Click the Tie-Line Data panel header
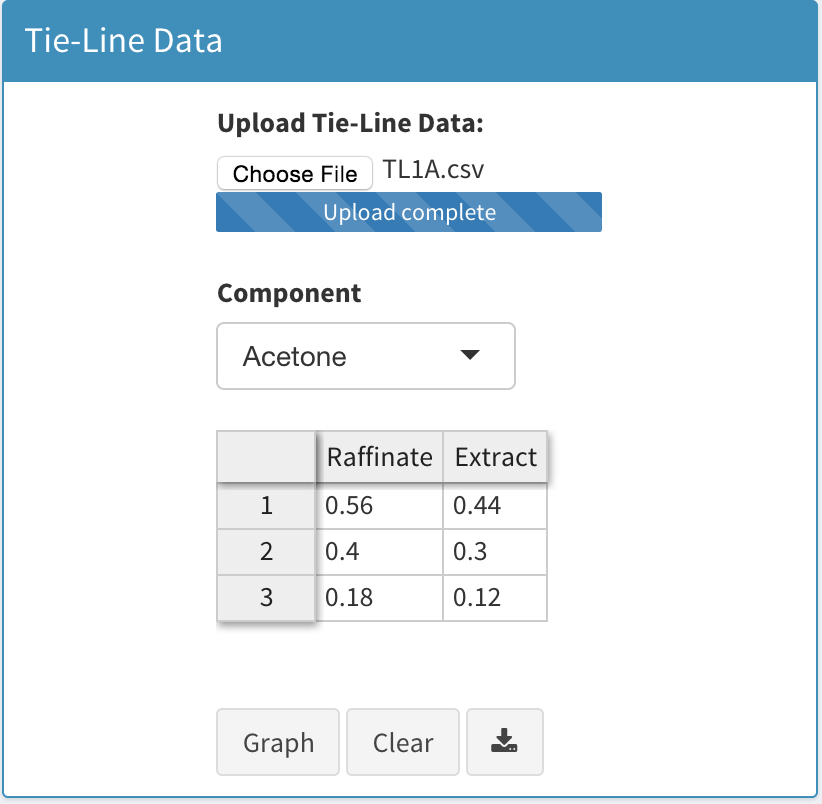The height and width of the screenshot is (804, 822). (410, 41)
